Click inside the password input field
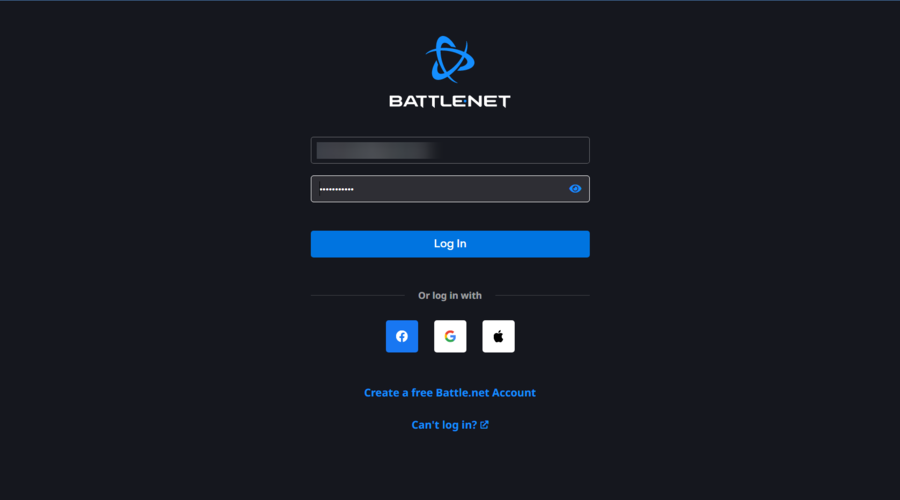Image resolution: width=900 pixels, height=500 pixels. coord(450,189)
